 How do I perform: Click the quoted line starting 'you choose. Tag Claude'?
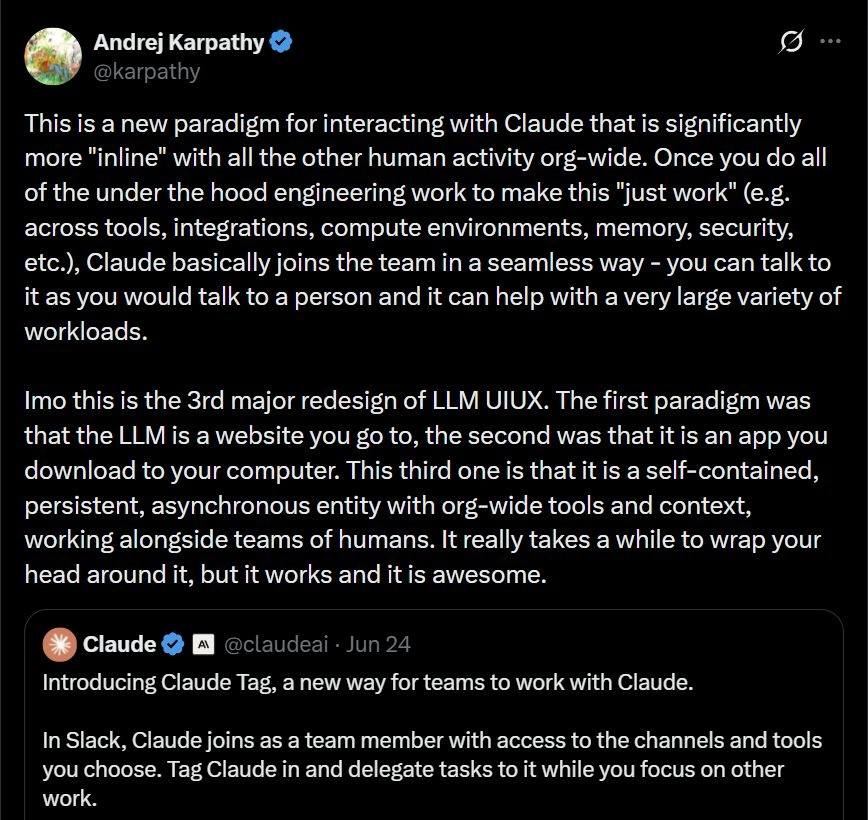coord(414,770)
